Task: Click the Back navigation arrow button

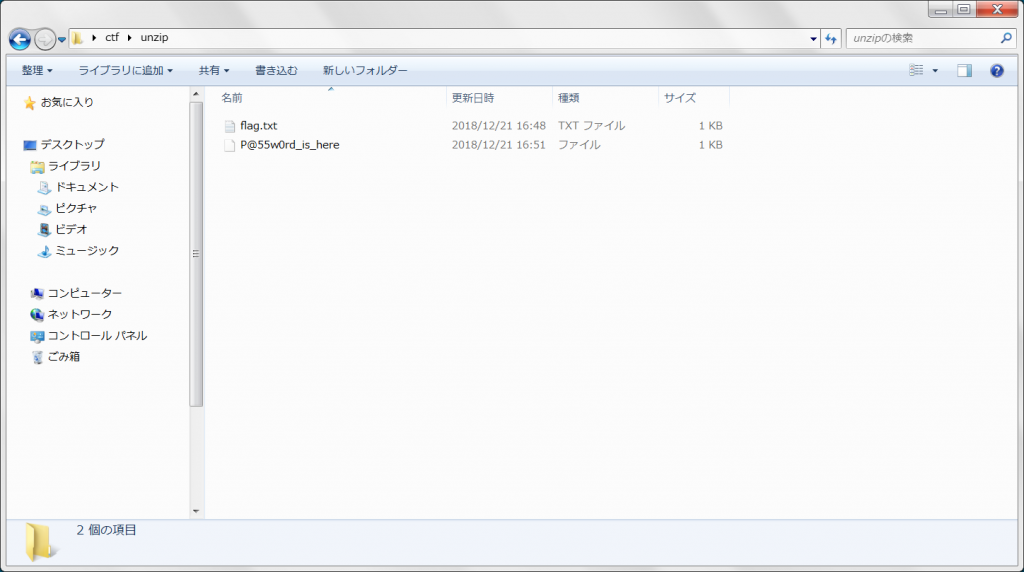Action: click(x=21, y=39)
